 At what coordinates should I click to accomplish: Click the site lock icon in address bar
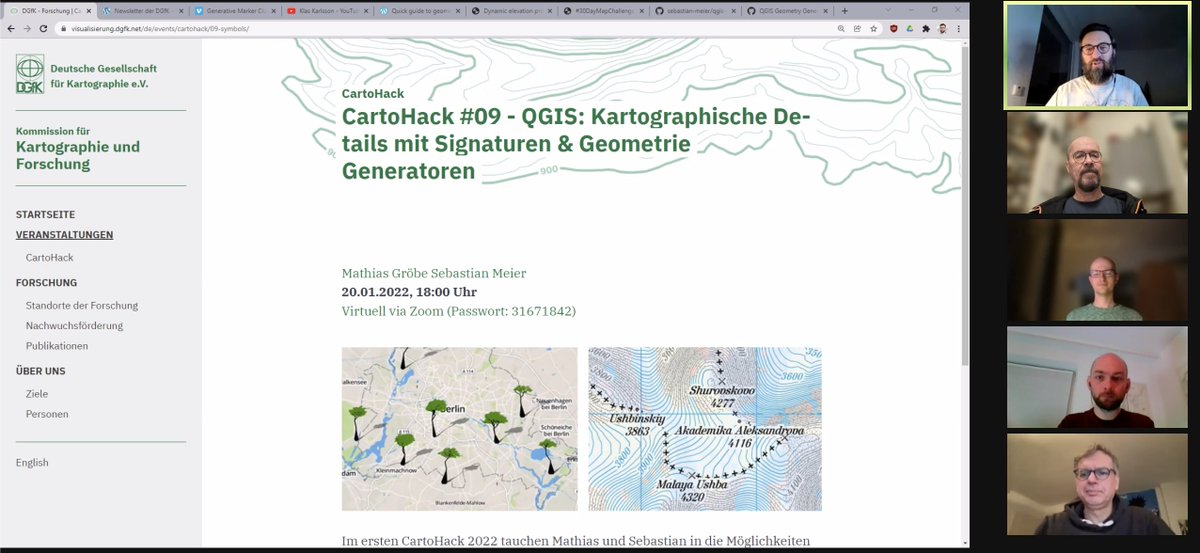click(x=64, y=29)
